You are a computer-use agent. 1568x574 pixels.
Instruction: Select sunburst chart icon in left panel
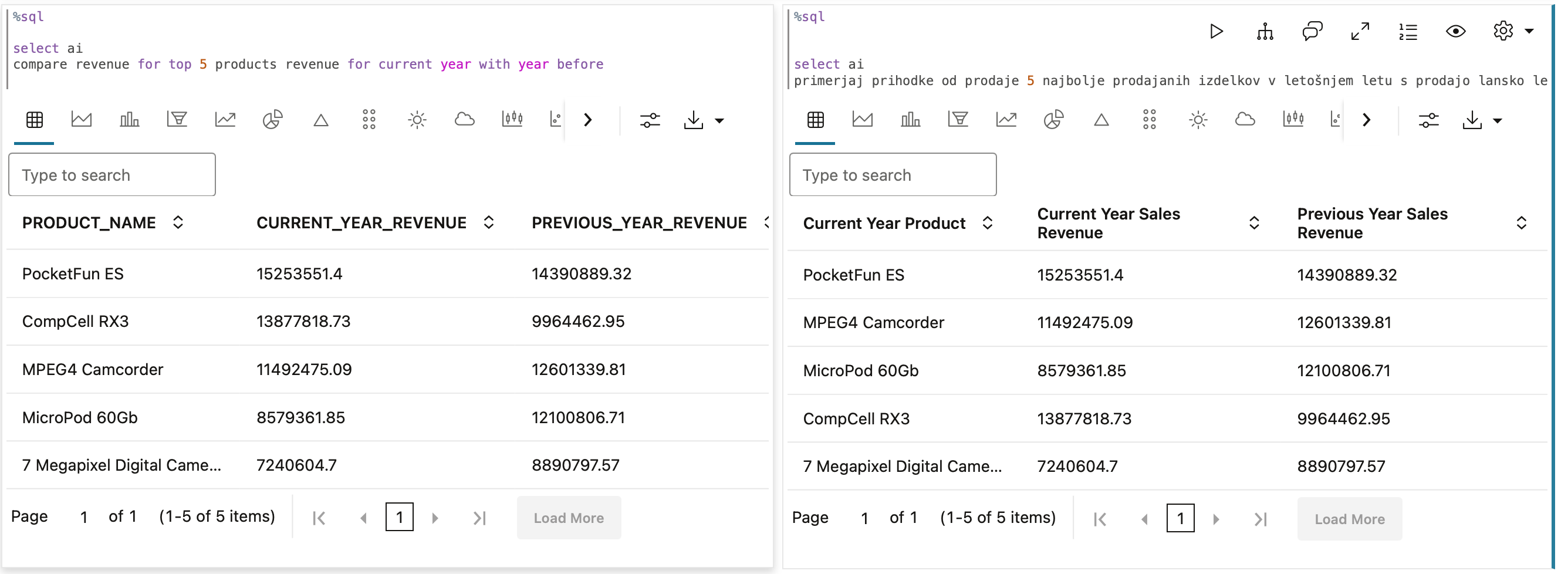[x=417, y=119]
